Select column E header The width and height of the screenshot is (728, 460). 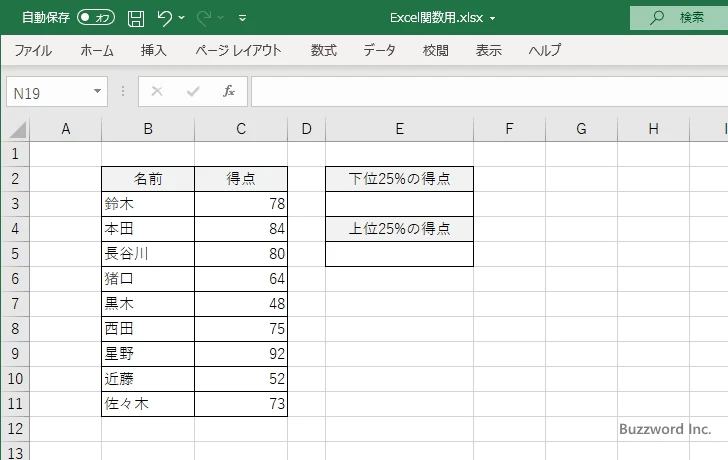pyautogui.click(x=400, y=129)
